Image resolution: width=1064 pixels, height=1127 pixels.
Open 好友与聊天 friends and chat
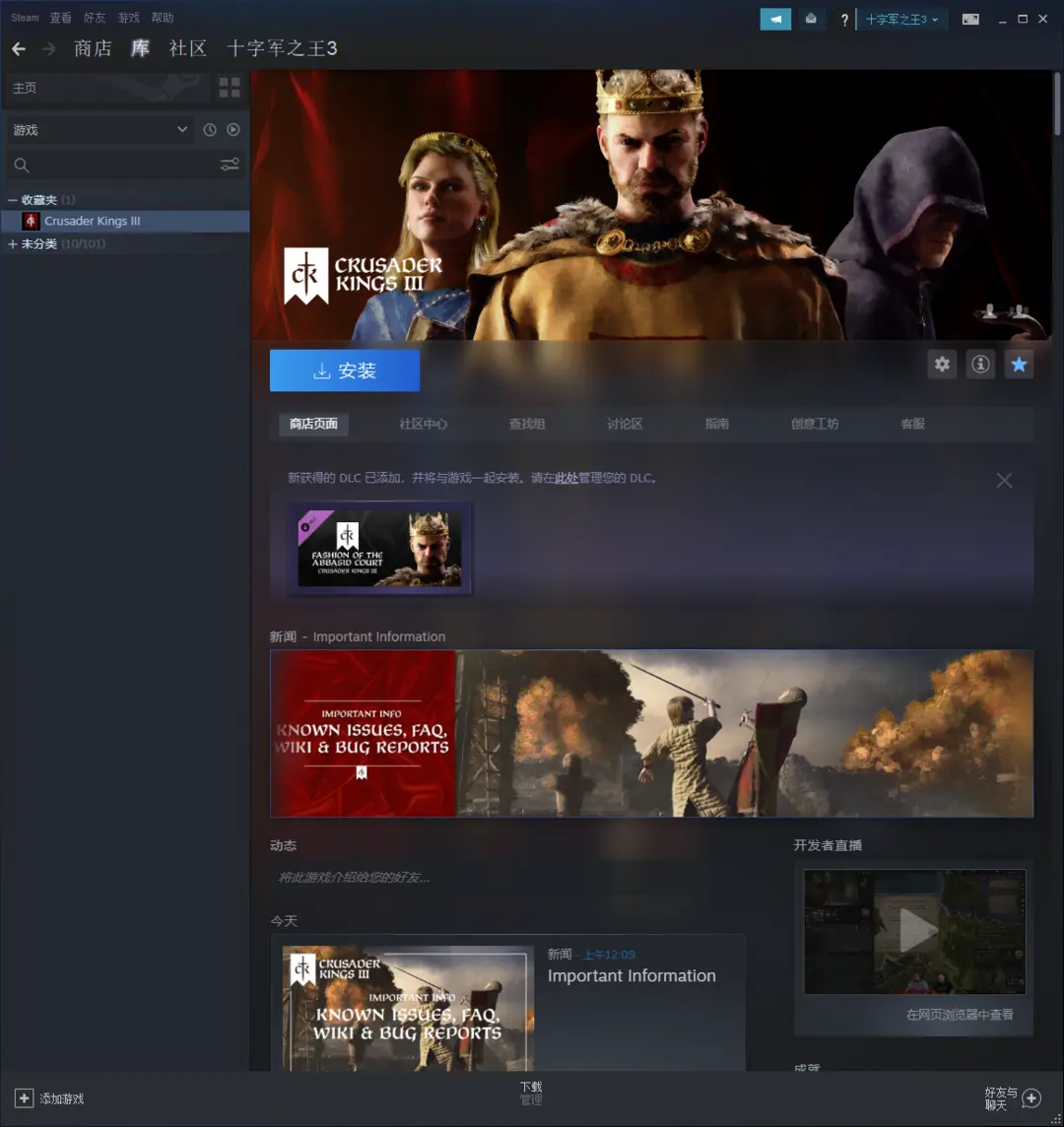(x=1013, y=1098)
